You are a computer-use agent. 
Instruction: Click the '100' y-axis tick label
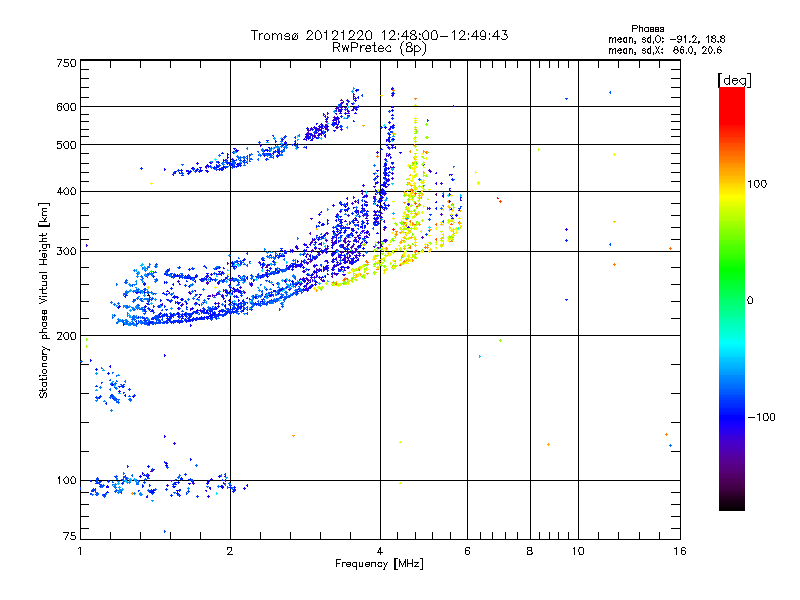point(66,480)
